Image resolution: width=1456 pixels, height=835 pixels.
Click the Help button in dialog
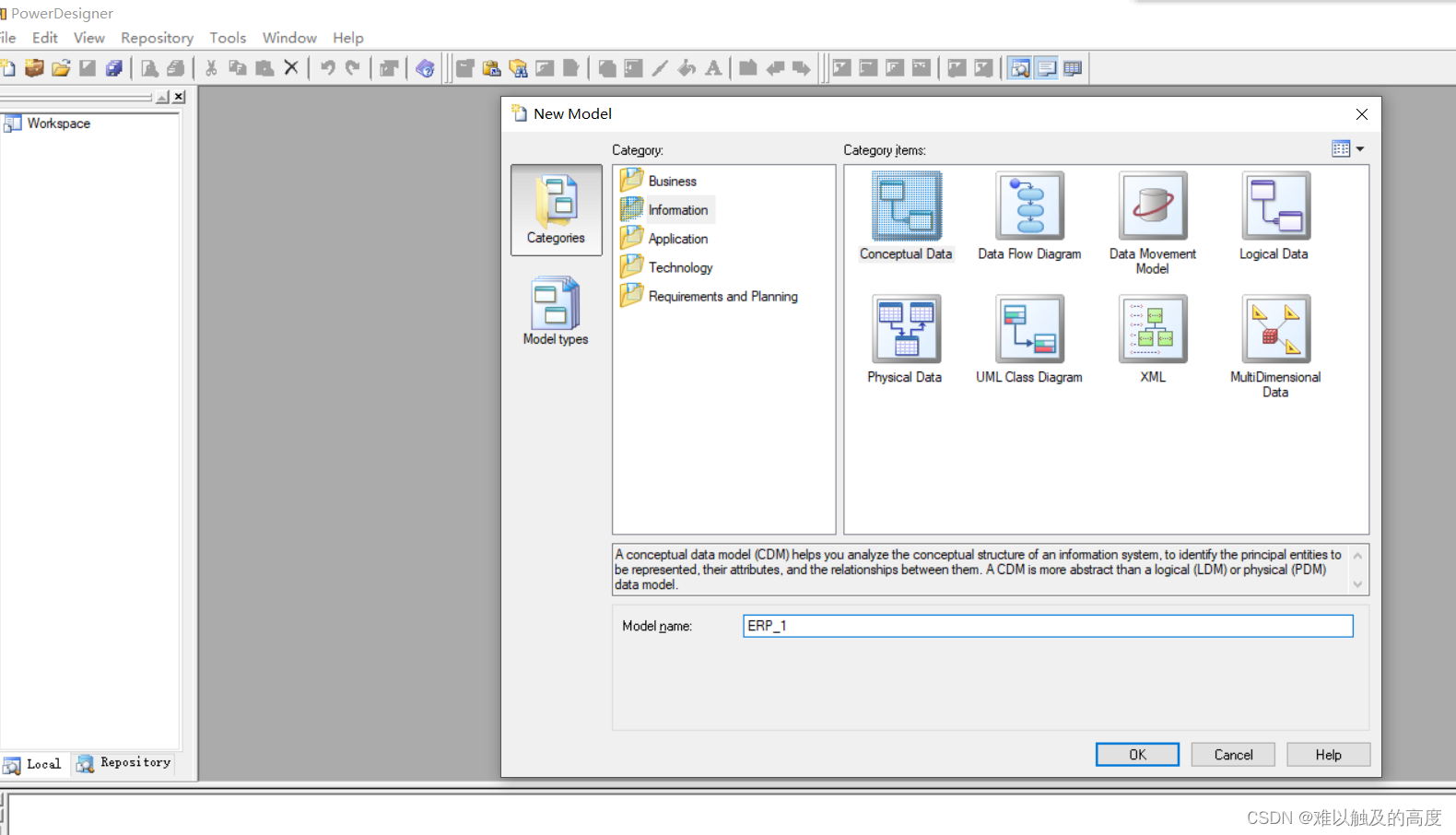tap(1329, 755)
